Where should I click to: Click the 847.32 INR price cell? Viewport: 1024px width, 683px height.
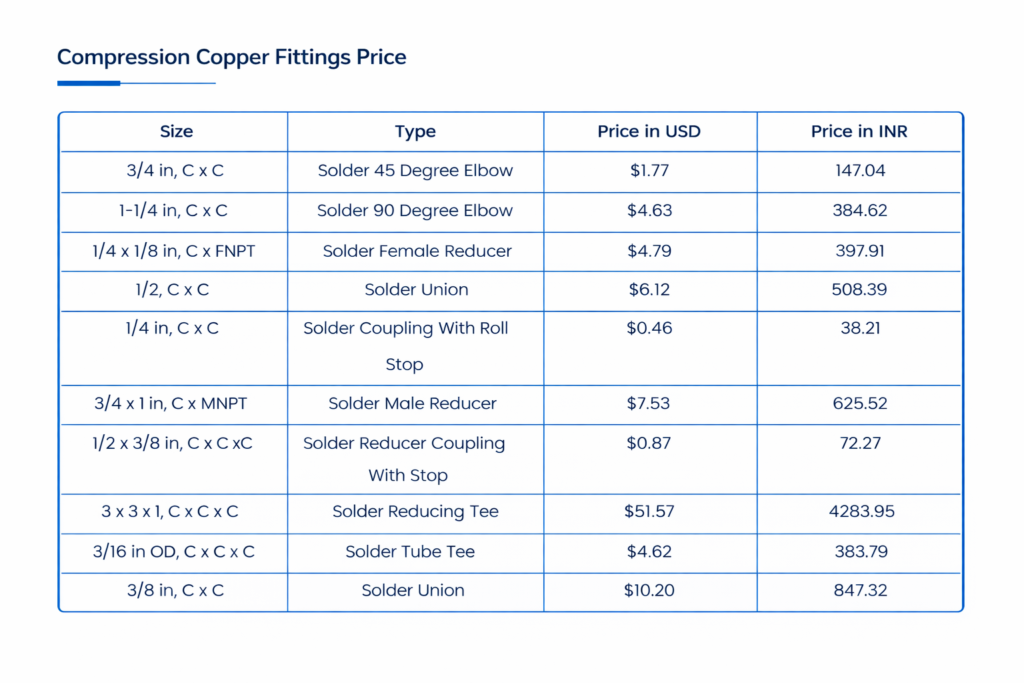pos(859,591)
